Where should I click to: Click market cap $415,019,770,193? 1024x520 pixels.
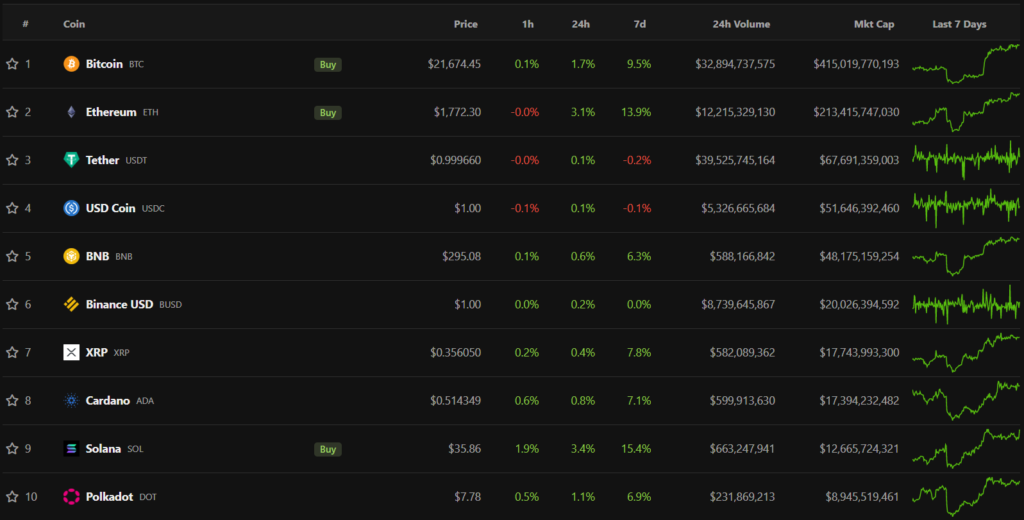click(x=856, y=64)
